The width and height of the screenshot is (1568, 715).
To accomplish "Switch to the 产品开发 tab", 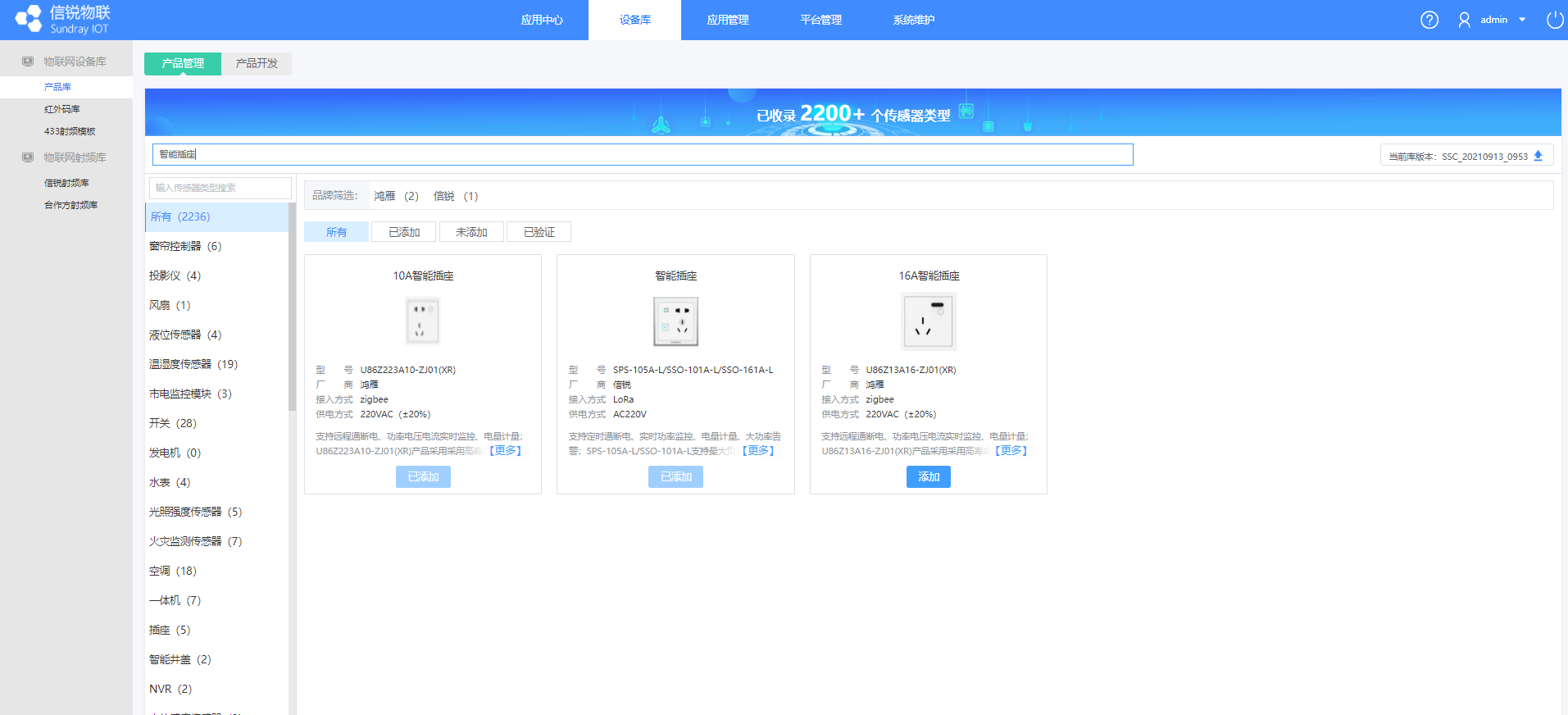I will click(257, 63).
